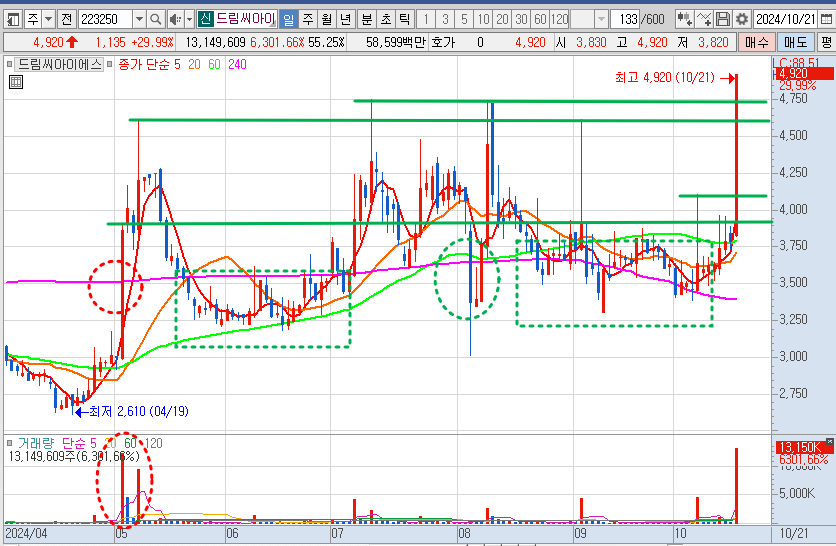836x546 pixels.
Task: Click the small square before 거래량 legend
Action: pyautogui.click(x=9, y=443)
